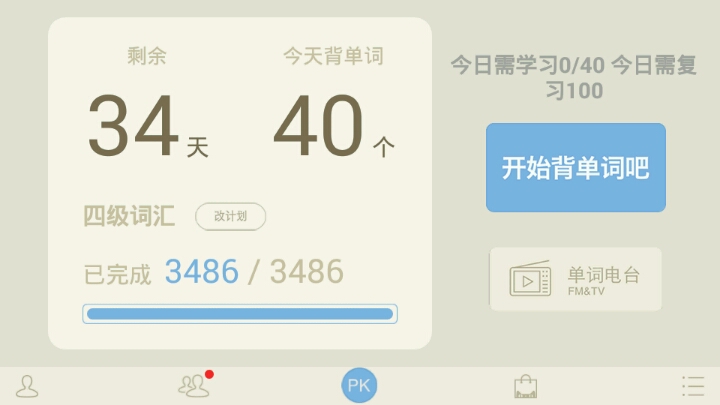The width and height of the screenshot is (720, 405).
Task: Tap the total count 3486 in beige
Action: 307,271
